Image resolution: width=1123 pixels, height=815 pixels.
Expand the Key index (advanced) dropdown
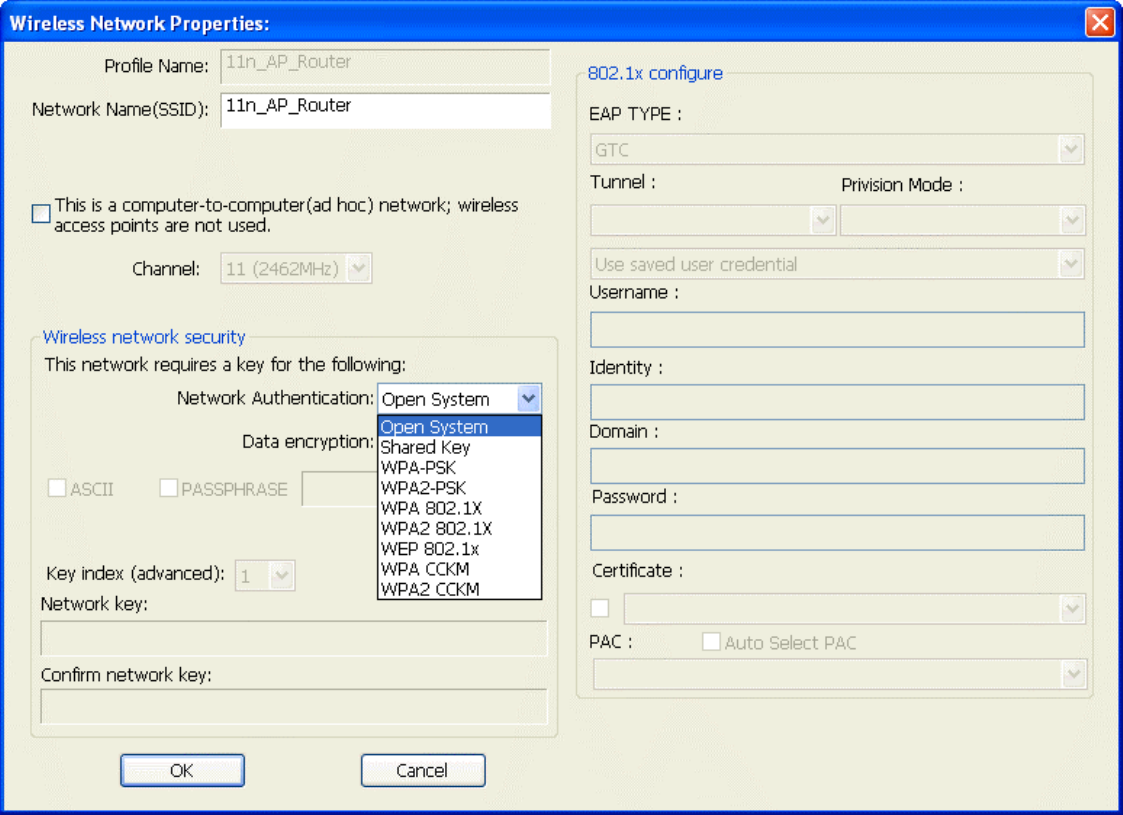[x=282, y=575]
